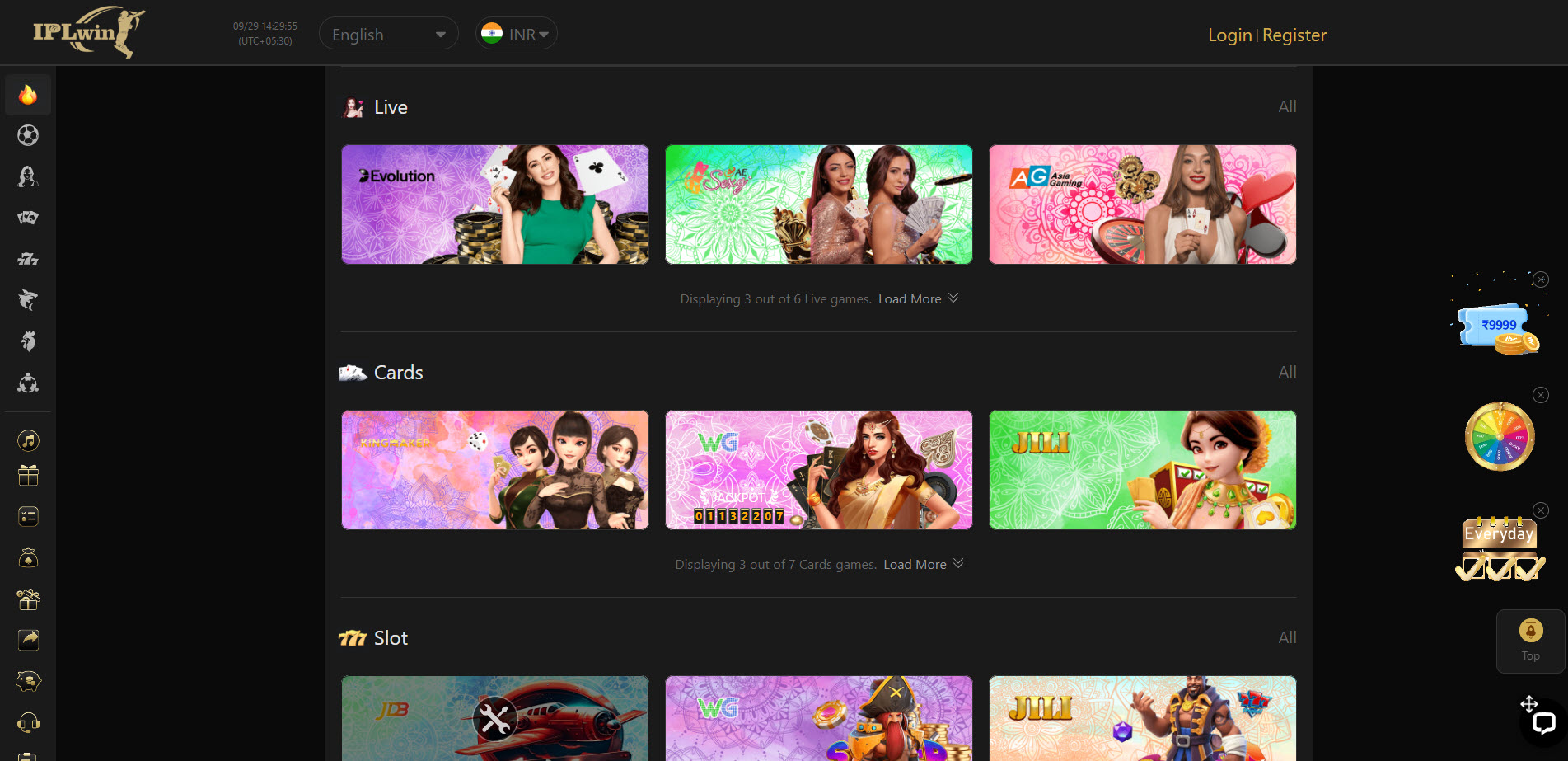Close the Everyday floating promo
The width and height of the screenshot is (1568, 761).
1541,510
